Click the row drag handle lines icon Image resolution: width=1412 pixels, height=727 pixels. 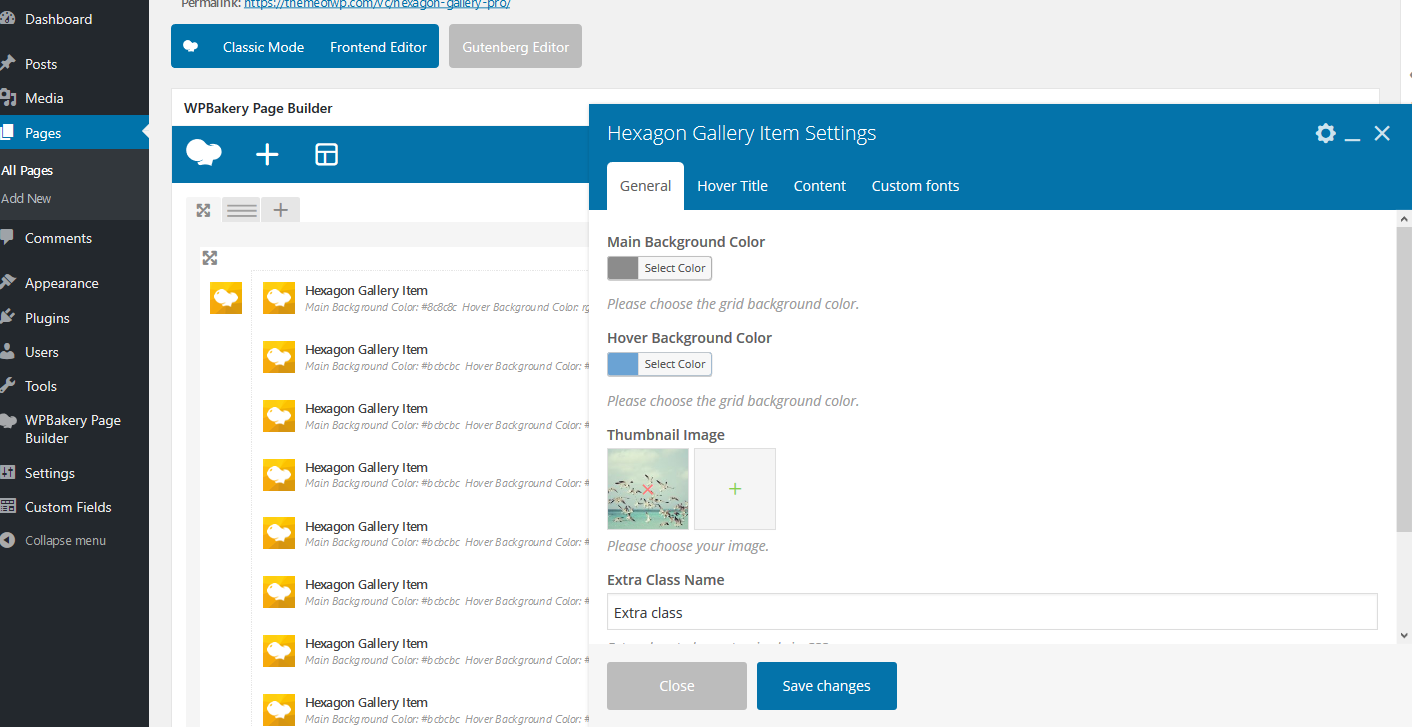[242, 210]
